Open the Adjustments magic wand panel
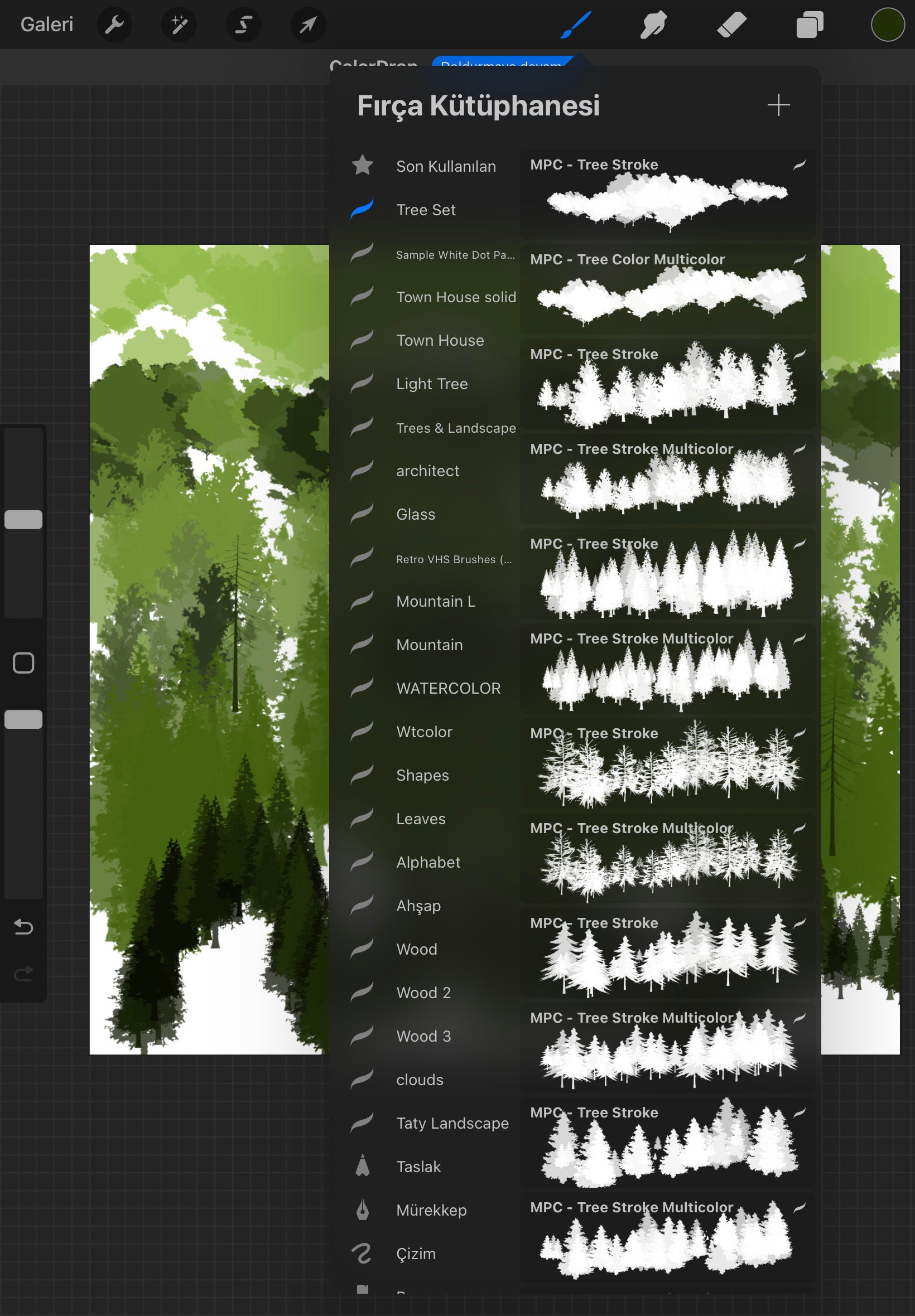The width and height of the screenshot is (915, 1316). click(179, 25)
